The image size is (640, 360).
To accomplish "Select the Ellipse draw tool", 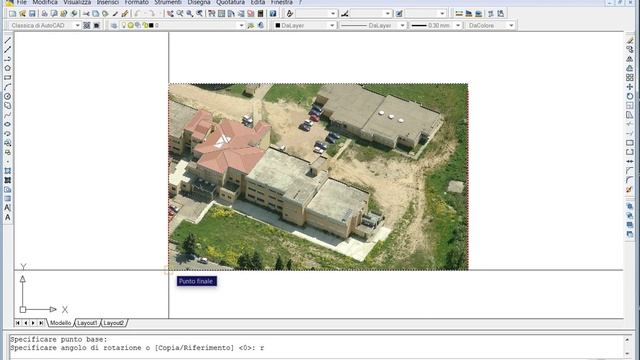I will click(x=7, y=124).
